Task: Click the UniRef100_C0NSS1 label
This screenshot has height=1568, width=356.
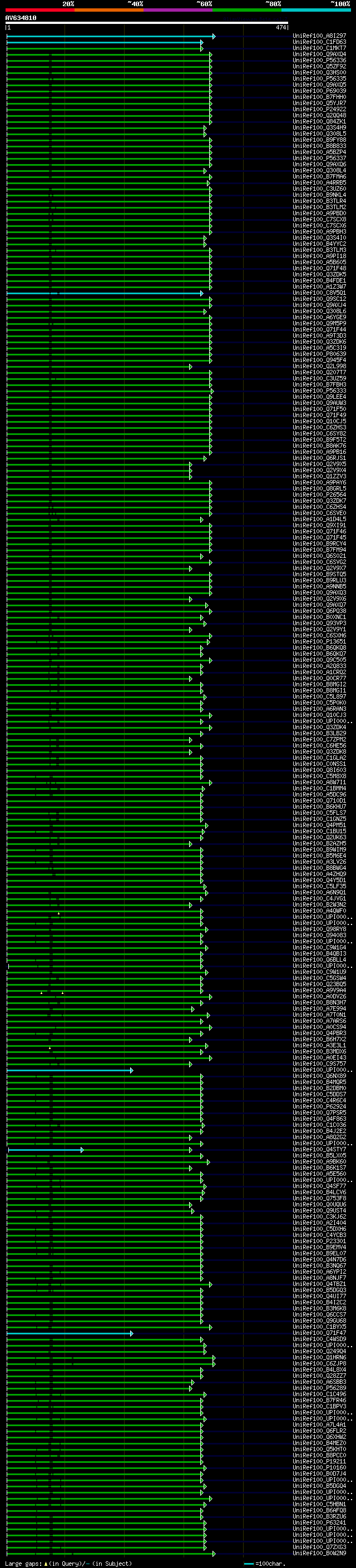Action: coord(319,764)
